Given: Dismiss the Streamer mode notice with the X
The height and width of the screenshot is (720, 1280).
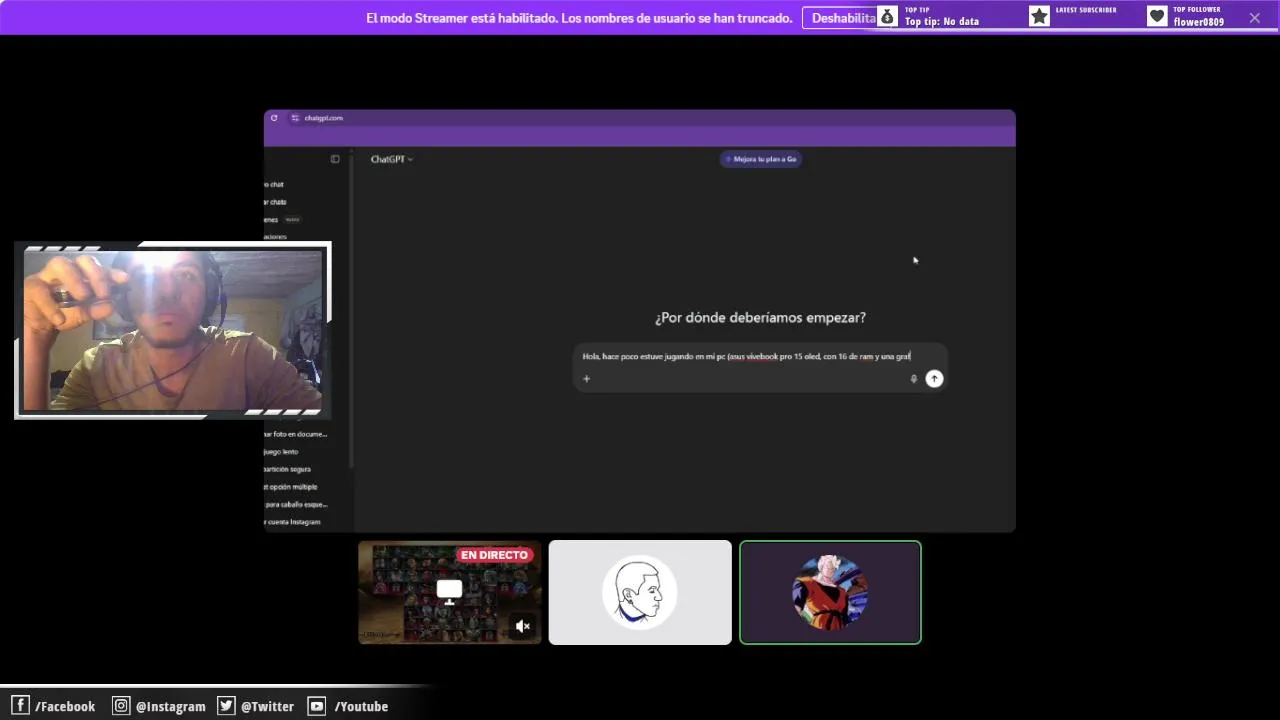Looking at the screenshot, I should point(1255,17).
